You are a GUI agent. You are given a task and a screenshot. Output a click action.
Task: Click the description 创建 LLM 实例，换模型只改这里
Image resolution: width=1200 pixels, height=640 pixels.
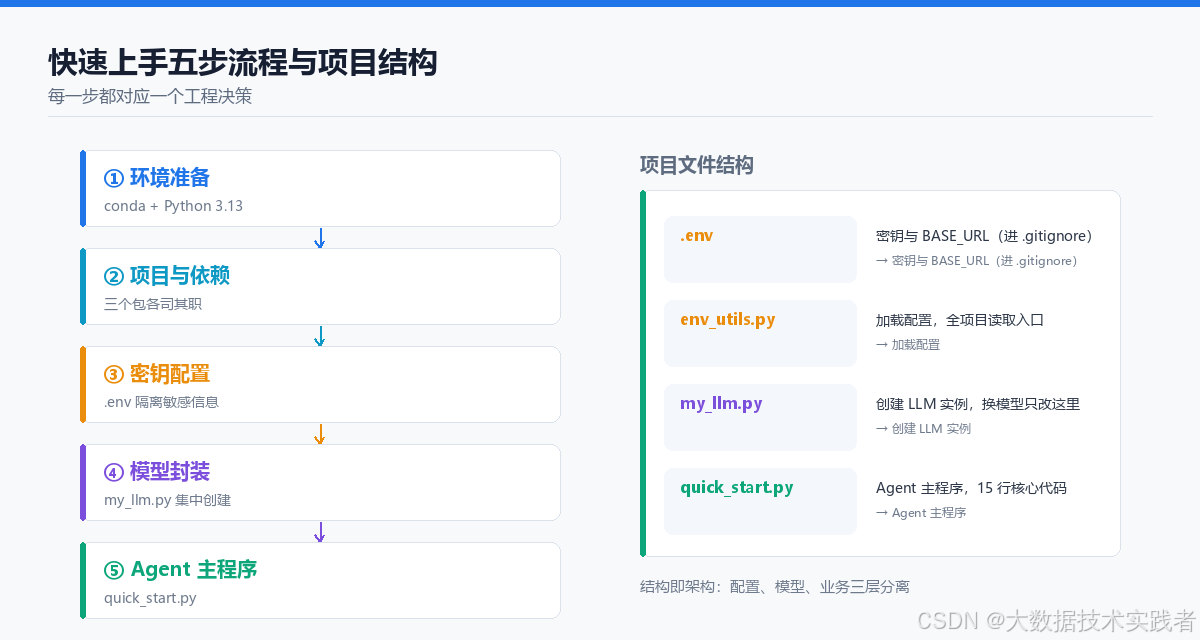[x=978, y=404]
